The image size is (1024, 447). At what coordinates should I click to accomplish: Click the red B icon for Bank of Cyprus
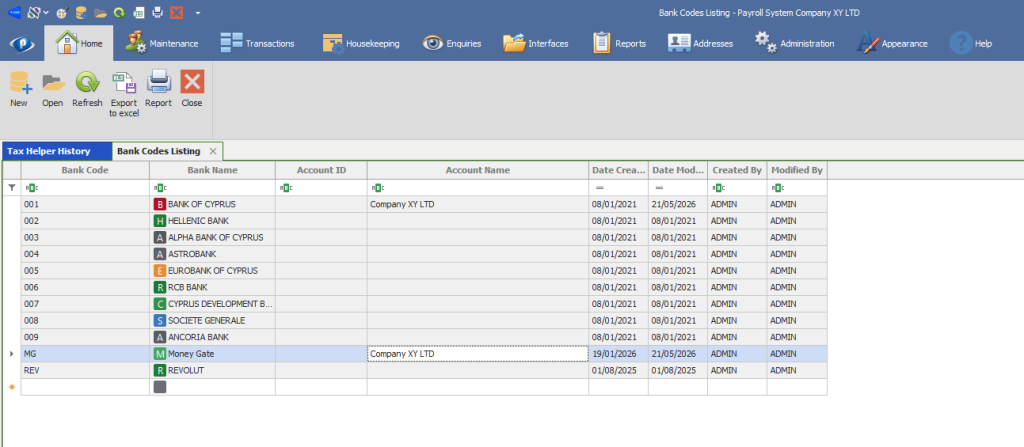(x=159, y=204)
